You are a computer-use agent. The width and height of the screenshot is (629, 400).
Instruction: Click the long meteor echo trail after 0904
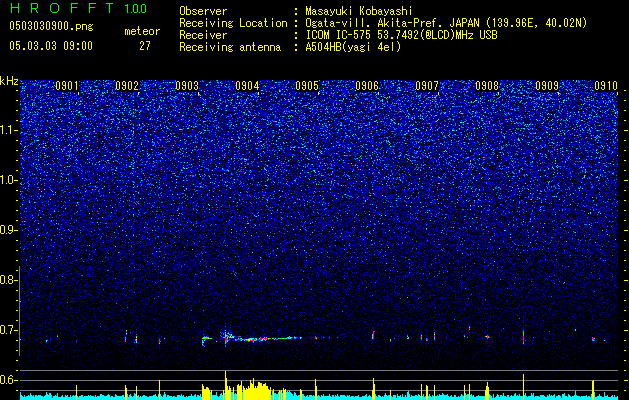click(267, 339)
